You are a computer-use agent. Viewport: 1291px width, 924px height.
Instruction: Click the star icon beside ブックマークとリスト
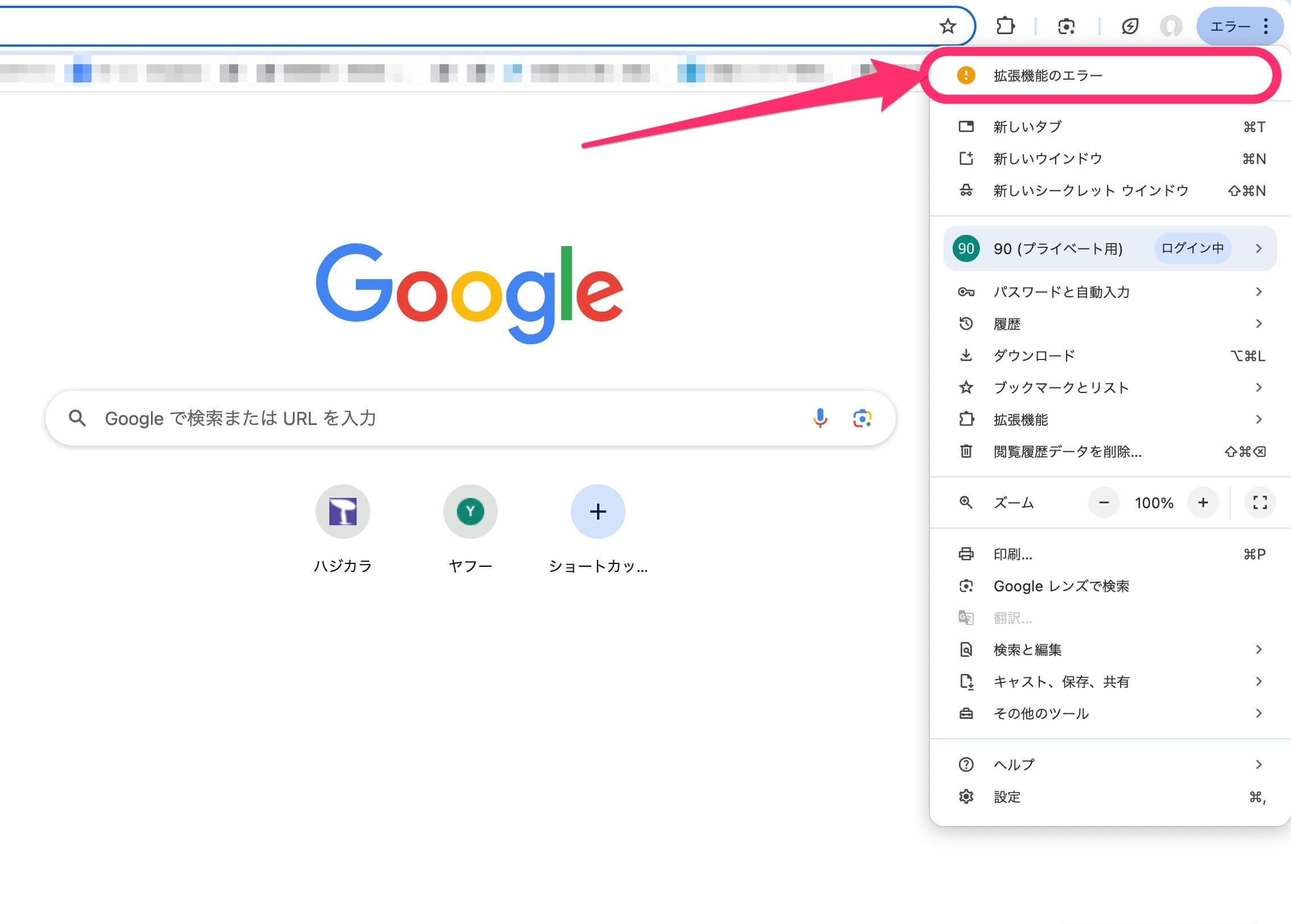966,387
